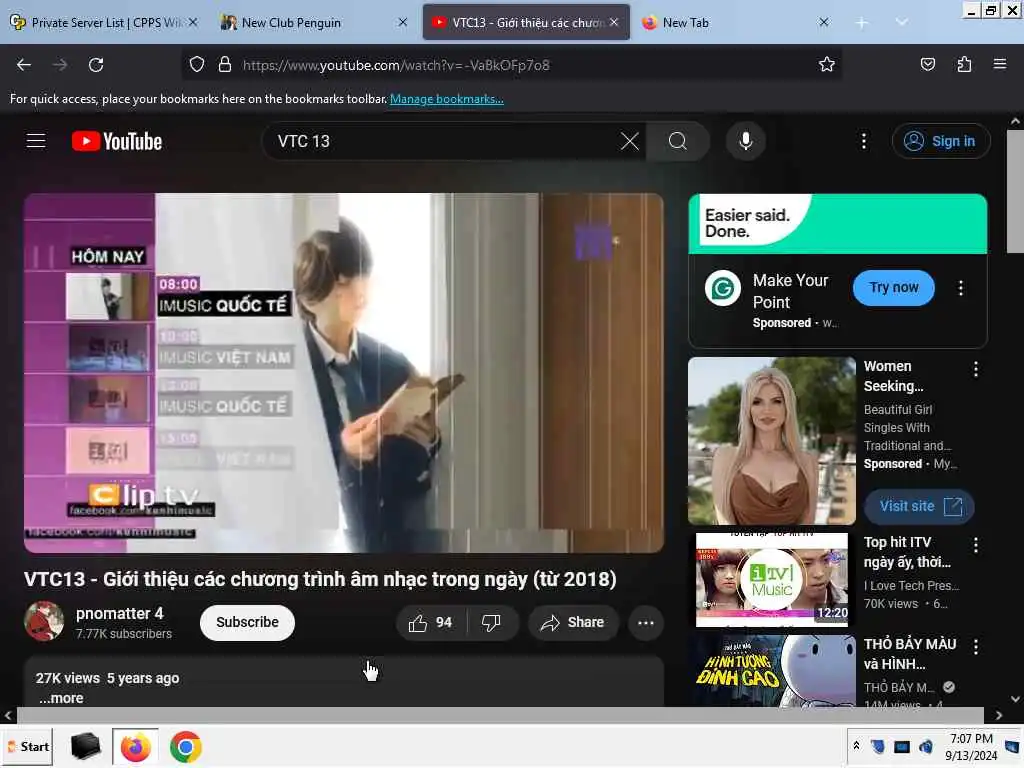This screenshot has width=1024, height=768.
Task: Click the pnomatter 4 channel name
Action: (120, 614)
